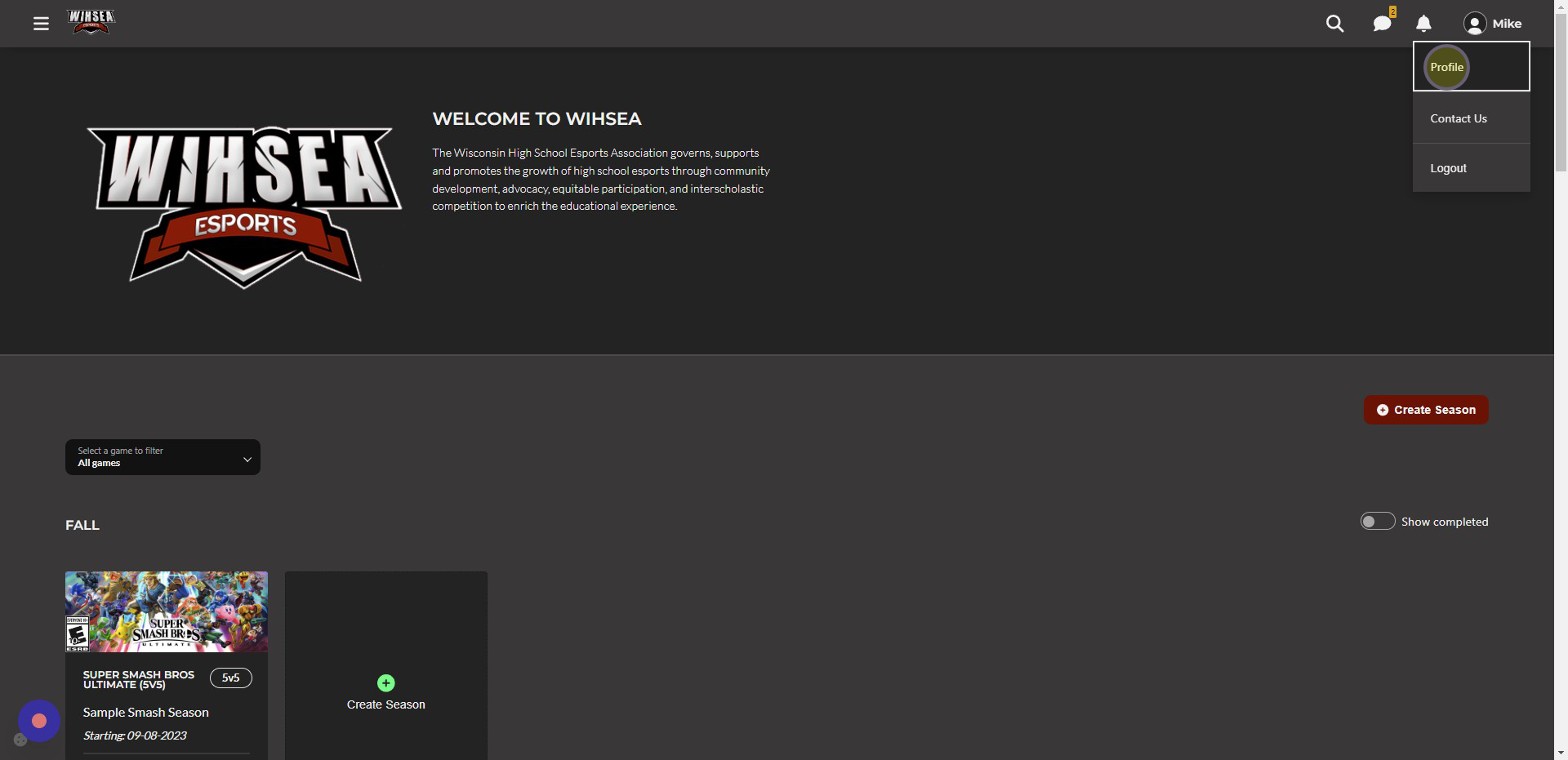Open the chat messages icon

1382,24
